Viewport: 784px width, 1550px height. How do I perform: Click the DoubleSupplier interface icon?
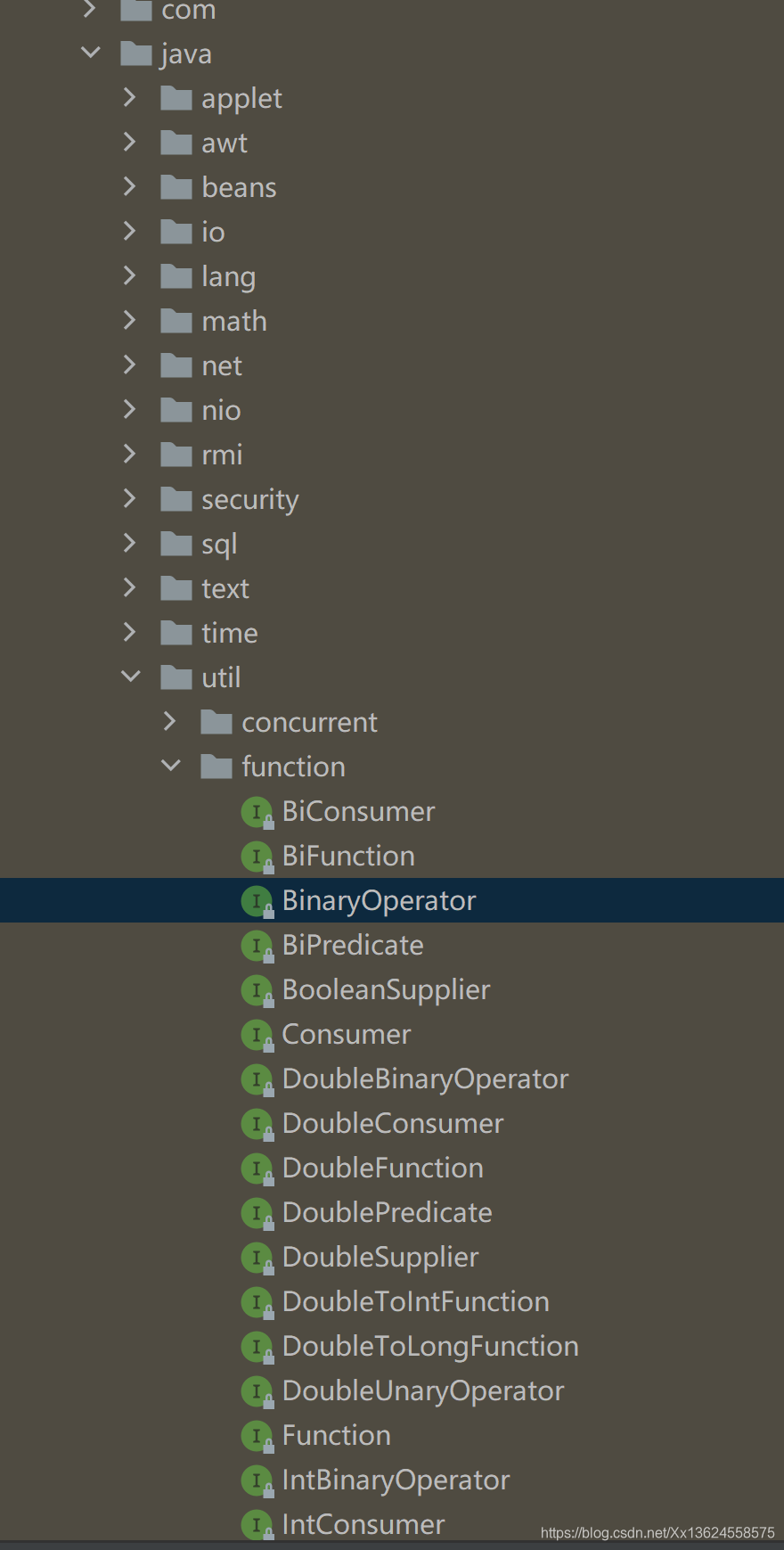click(x=257, y=1258)
